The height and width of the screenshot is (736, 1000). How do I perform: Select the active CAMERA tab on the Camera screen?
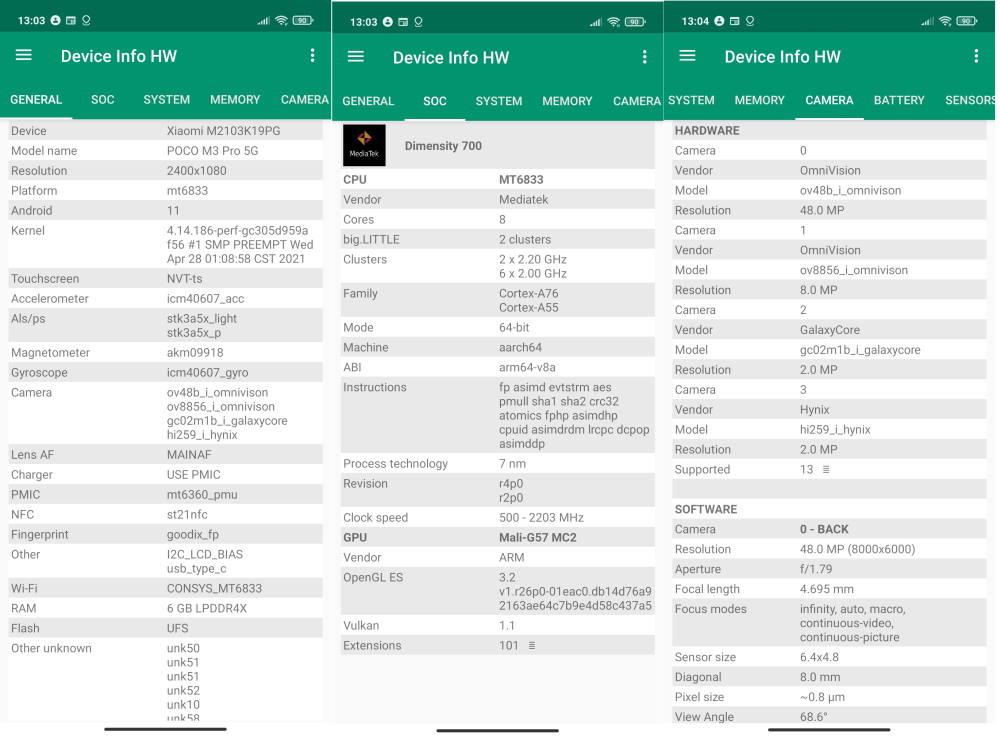[829, 100]
